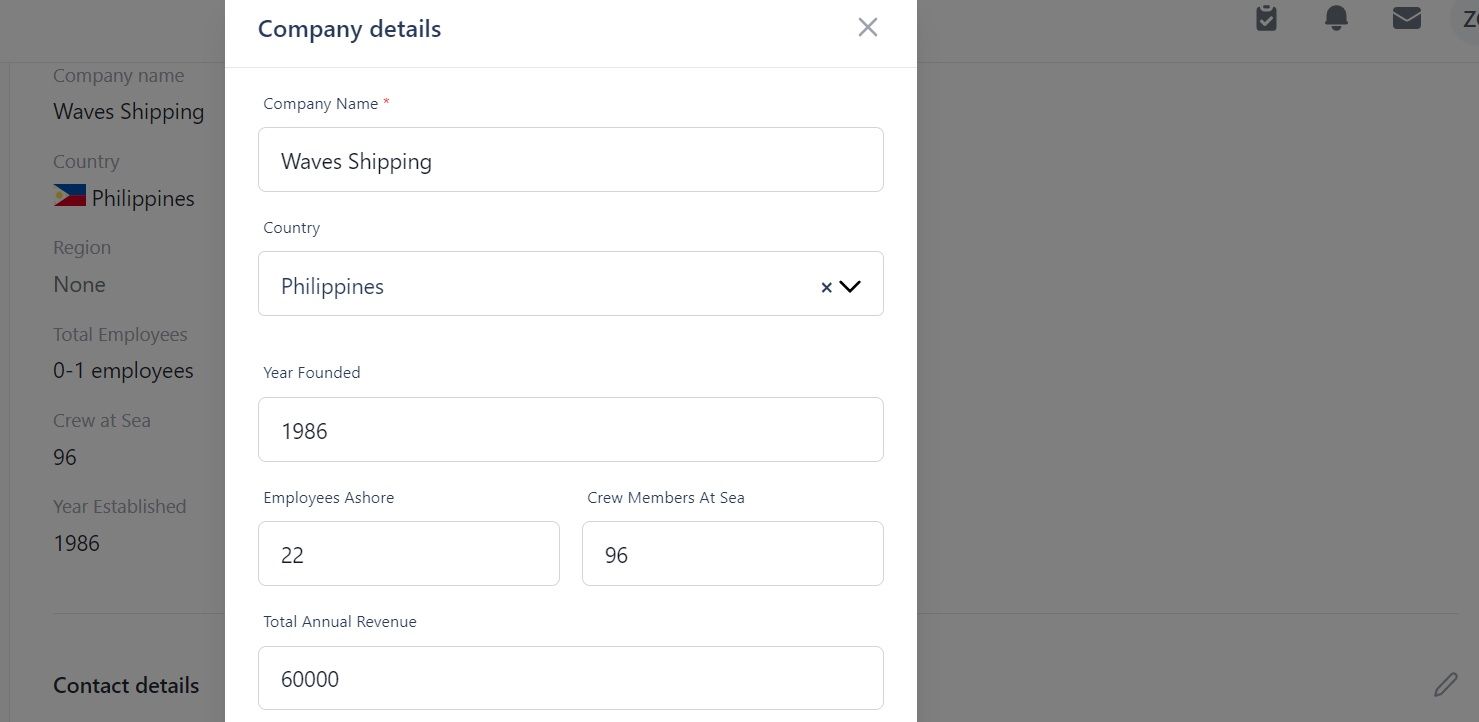This screenshot has height=722, width=1479.
Task: Open the Country select showing Philippines
Action: (x=570, y=284)
